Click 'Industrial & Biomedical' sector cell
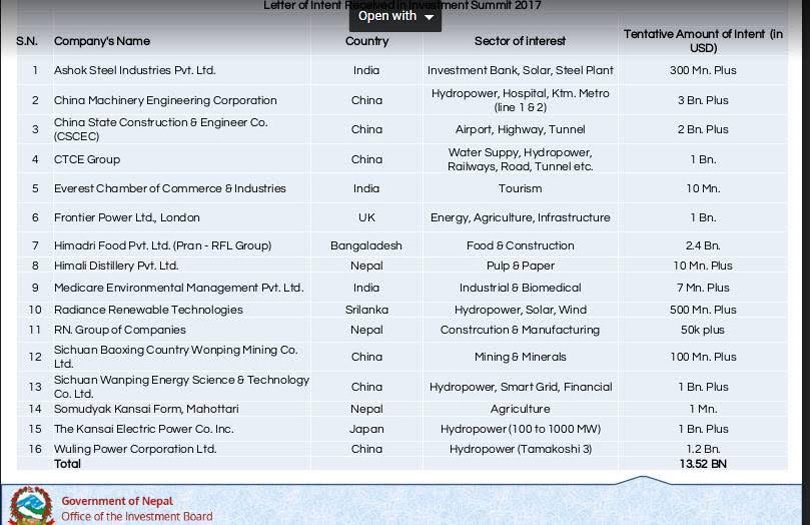Image resolution: width=810 pixels, height=525 pixels. tap(520, 288)
